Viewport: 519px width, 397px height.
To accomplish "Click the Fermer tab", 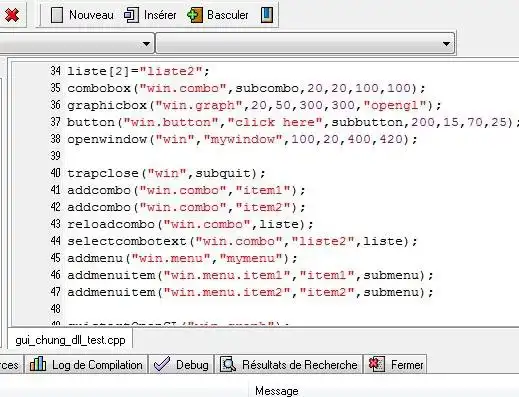I will [x=396, y=365].
